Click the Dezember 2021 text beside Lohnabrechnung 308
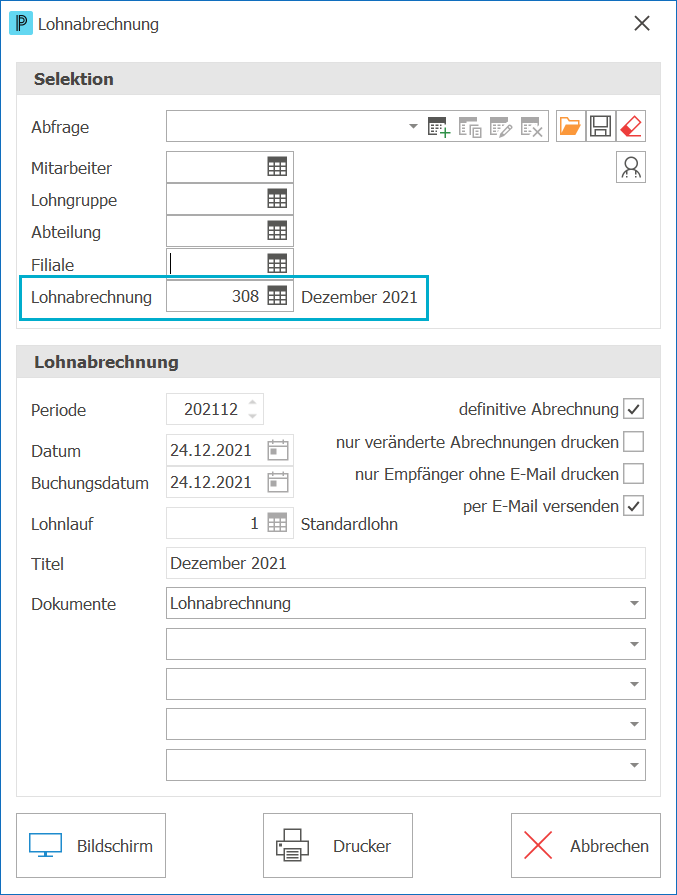This screenshot has width=677, height=895. tap(360, 297)
